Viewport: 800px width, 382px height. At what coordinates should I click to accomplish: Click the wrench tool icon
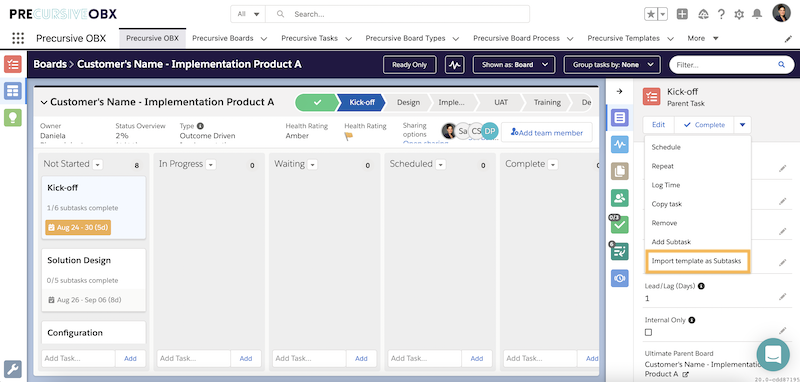coord(13,369)
